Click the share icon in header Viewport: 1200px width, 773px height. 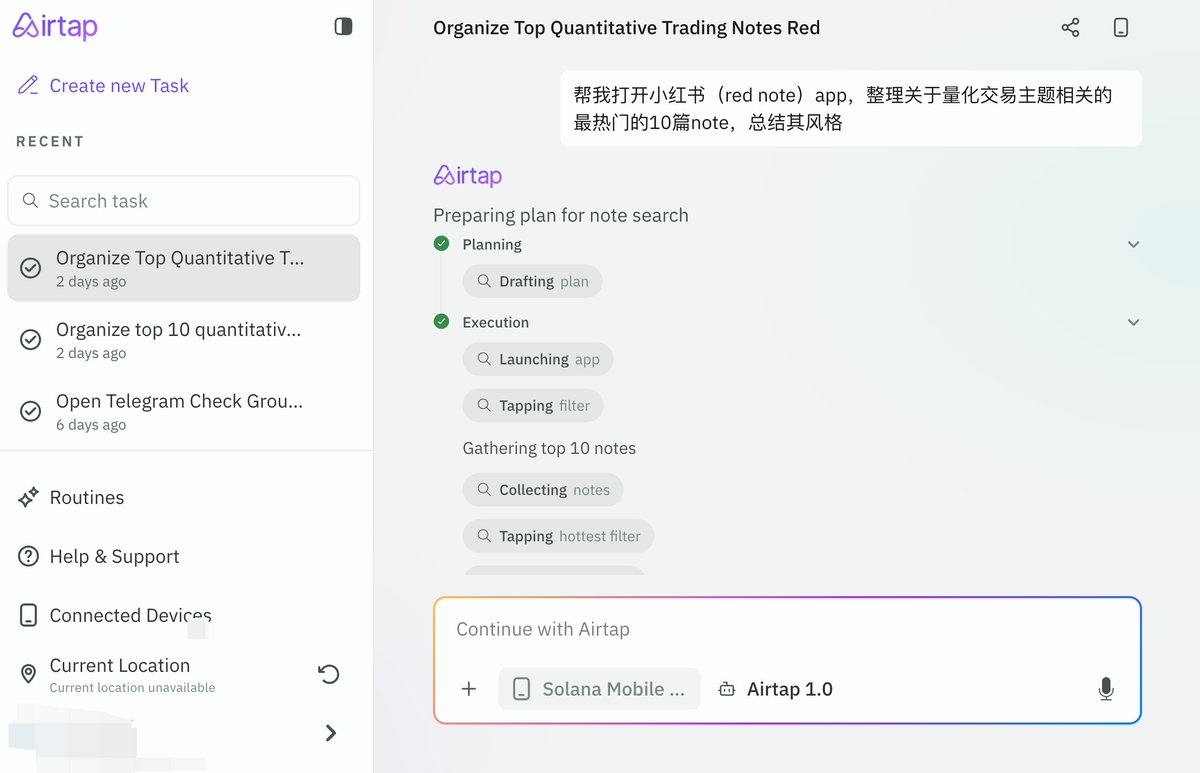(1070, 28)
